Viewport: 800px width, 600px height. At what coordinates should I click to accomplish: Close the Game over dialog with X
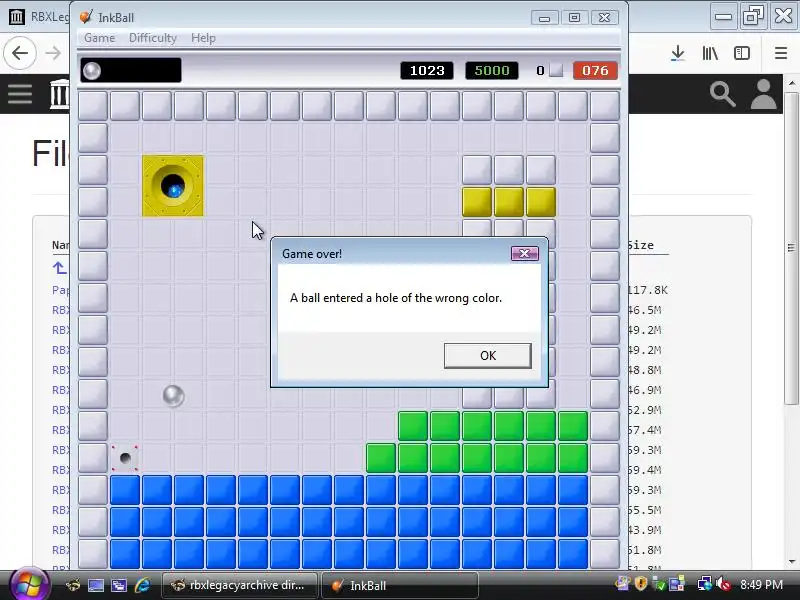524,253
